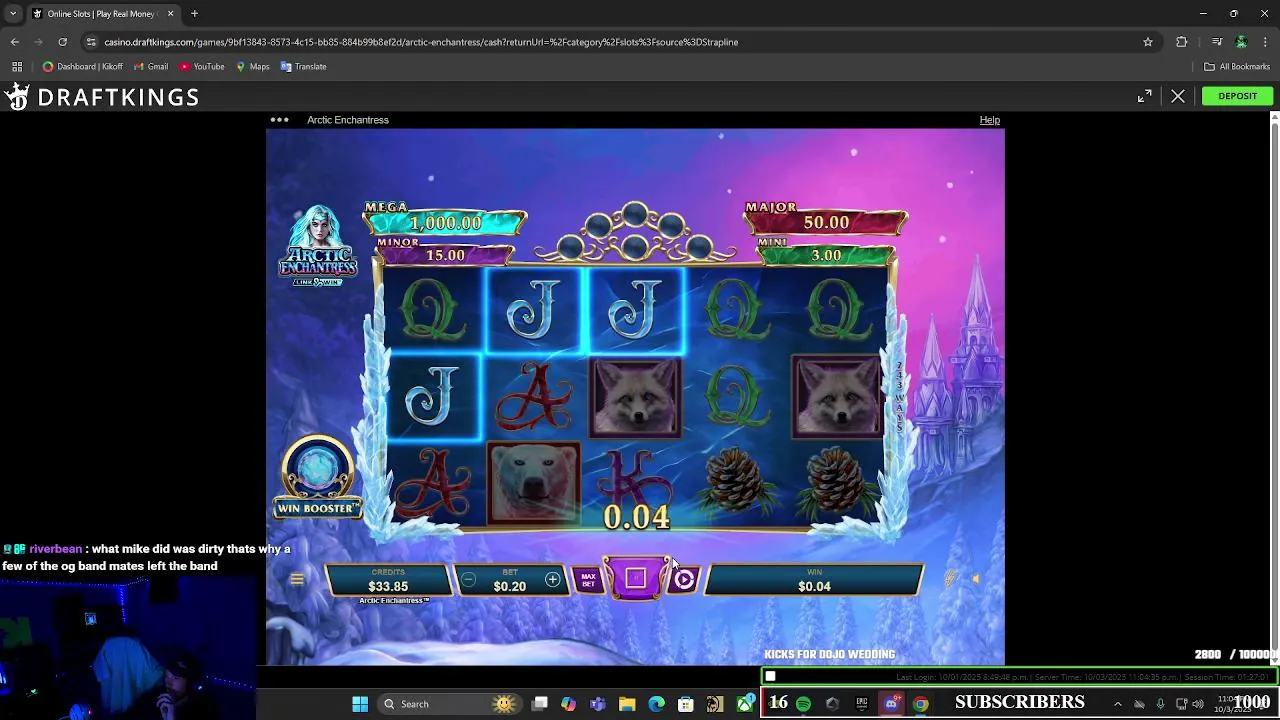View site information icon in address bar
This screenshot has width=1280, height=720.
[x=91, y=42]
